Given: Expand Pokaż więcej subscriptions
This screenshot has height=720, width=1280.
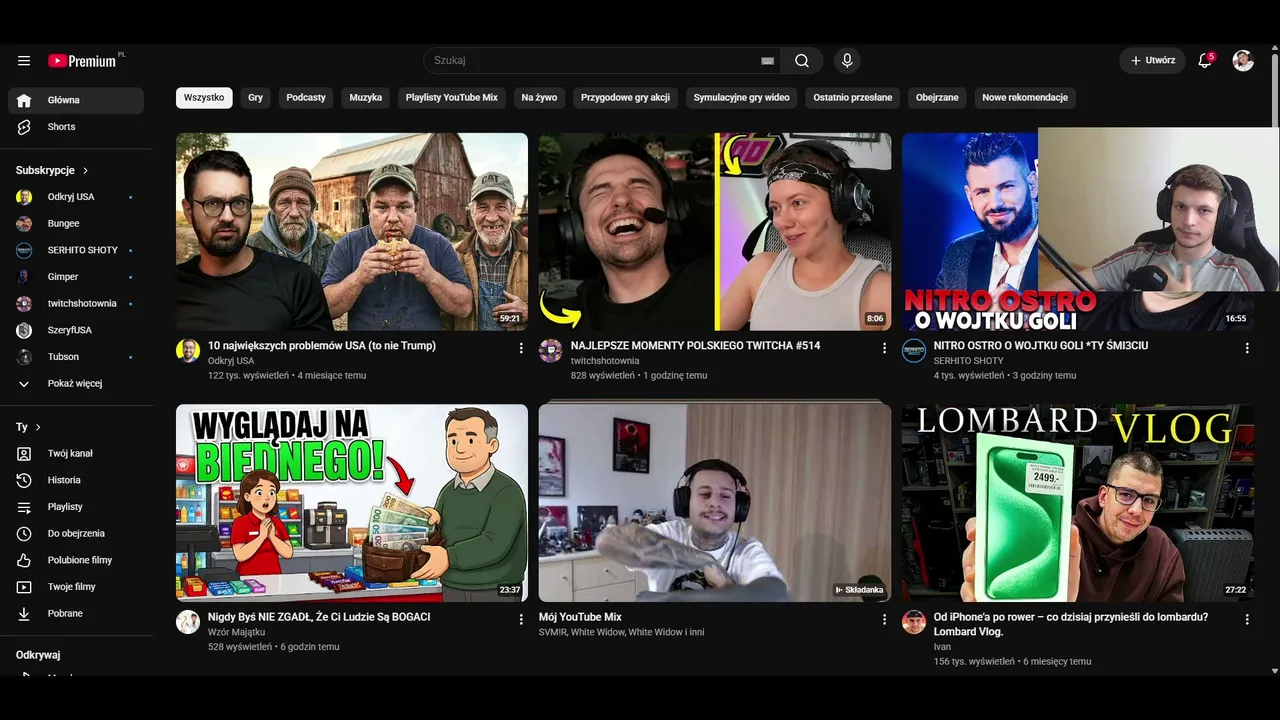Looking at the screenshot, I should (76, 384).
